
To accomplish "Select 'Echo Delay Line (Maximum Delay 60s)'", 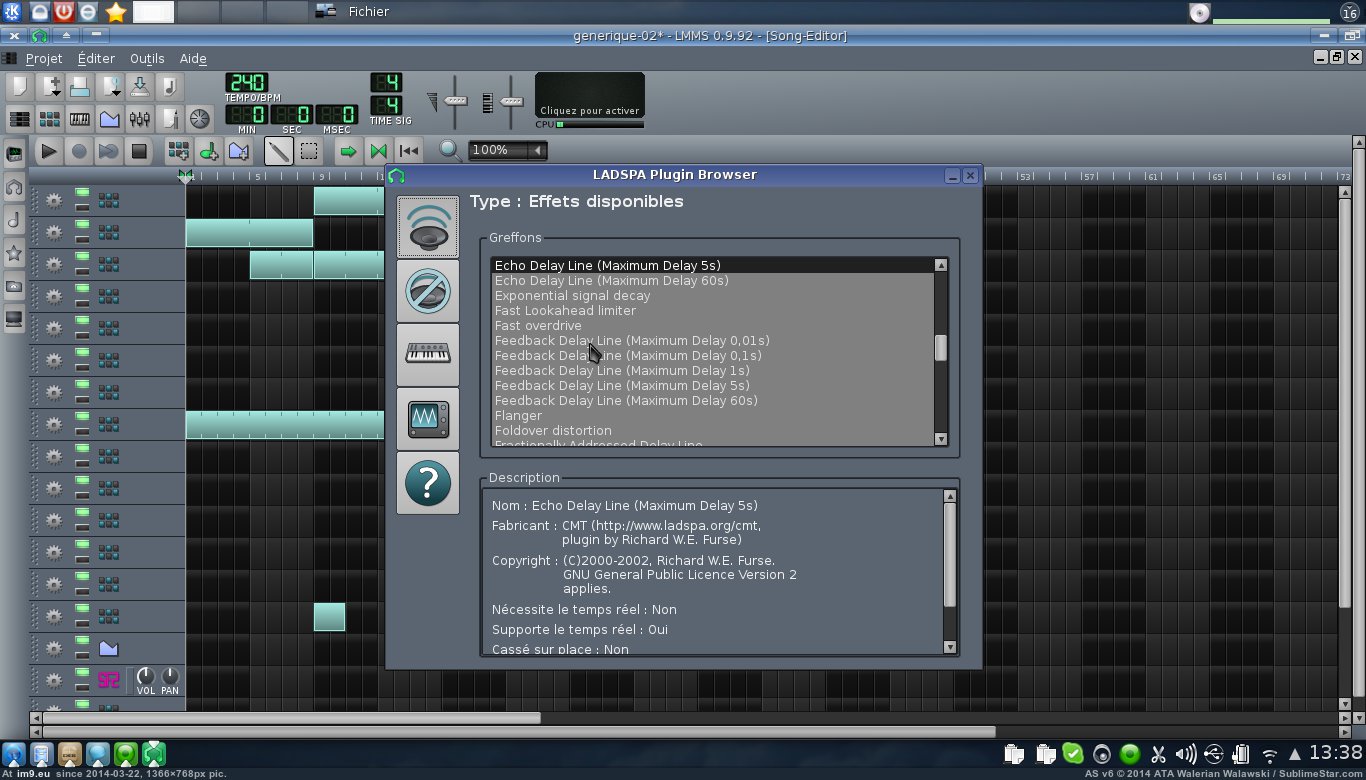I will [x=611, y=281].
